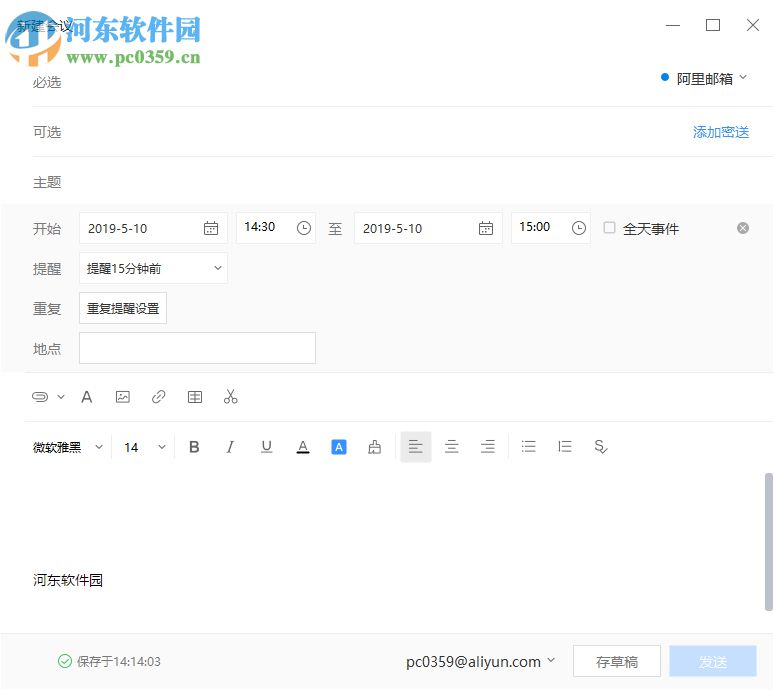Image resolution: width=774 pixels, height=690 pixels.
Task: Click the 必选 required attendees field
Action: click(x=346, y=82)
